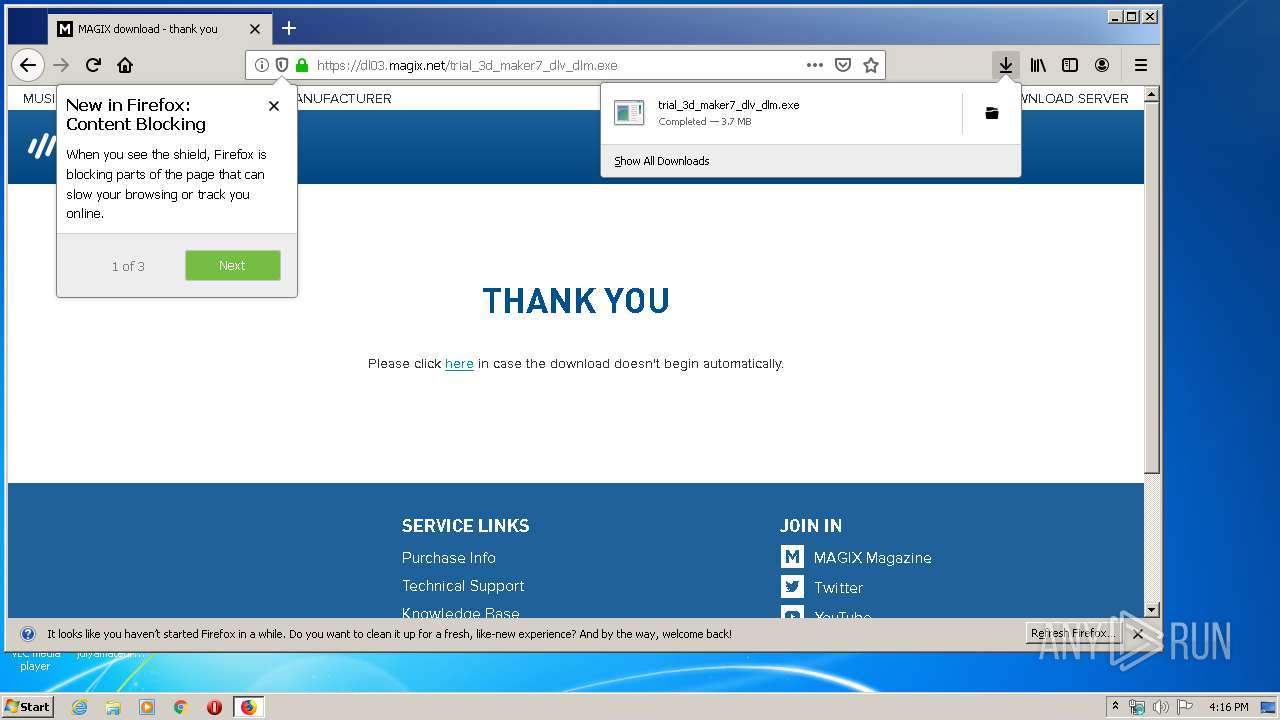
Task: Open the MAGIX Twitter link
Action: [x=838, y=588]
